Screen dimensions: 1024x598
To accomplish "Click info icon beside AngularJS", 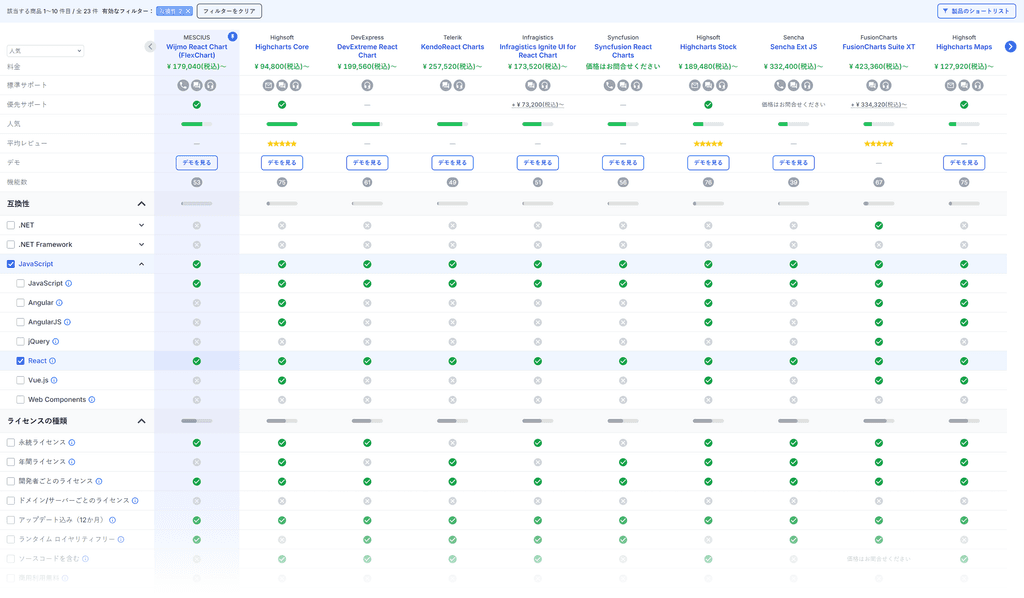I will point(67,322).
